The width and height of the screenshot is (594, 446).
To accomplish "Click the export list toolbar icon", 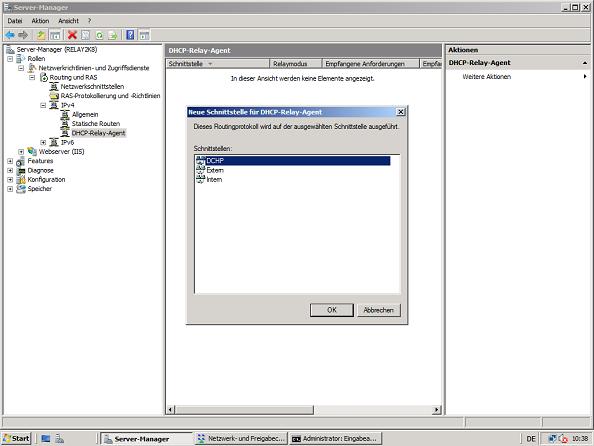I will point(113,36).
